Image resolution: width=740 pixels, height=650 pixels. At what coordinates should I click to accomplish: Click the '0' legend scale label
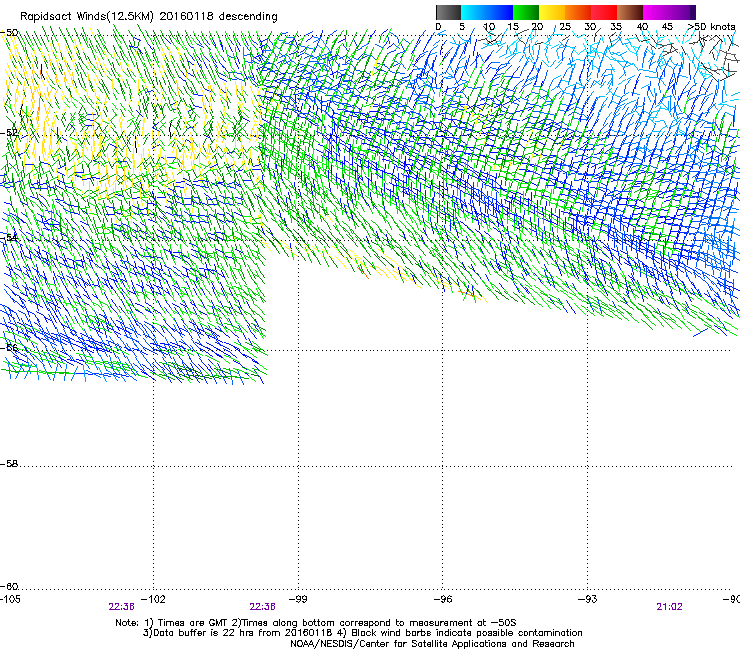[438, 27]
